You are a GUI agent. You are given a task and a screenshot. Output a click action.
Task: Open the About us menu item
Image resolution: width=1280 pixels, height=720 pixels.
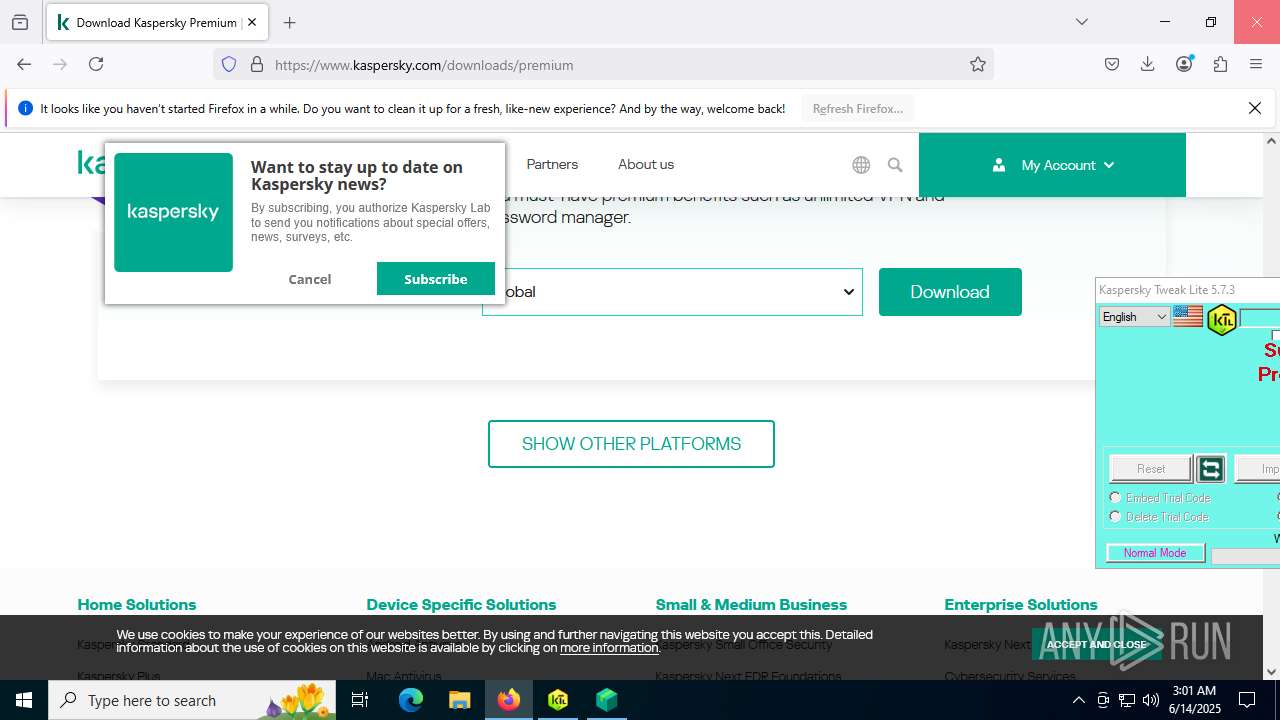click(646, 164)
